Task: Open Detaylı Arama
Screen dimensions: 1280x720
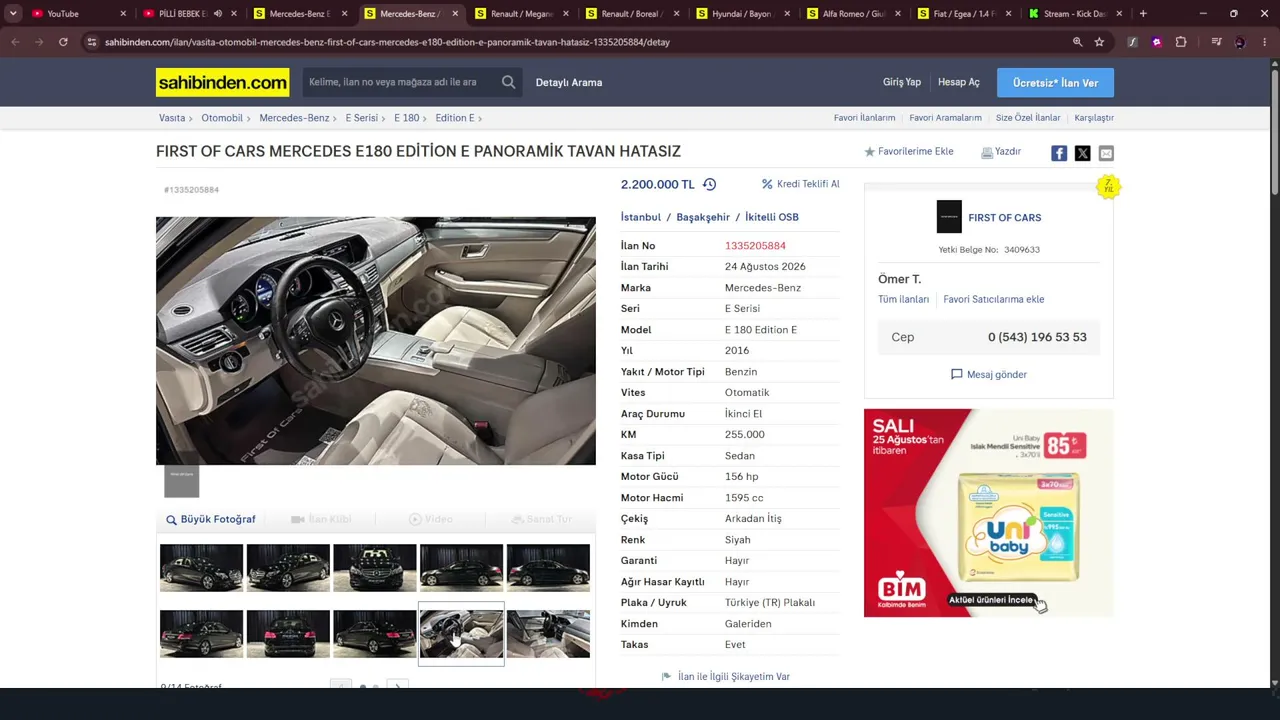Action: (569, 82)
